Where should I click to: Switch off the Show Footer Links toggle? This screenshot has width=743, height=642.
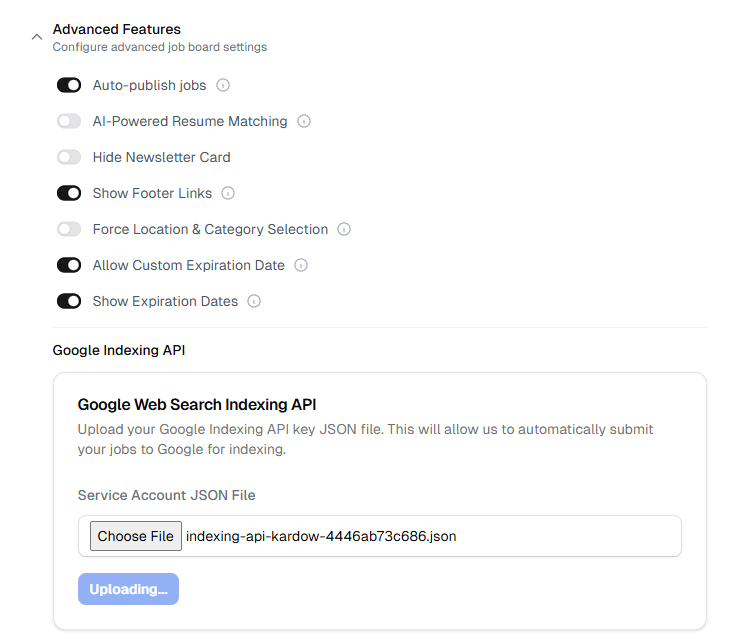coord(69,193)
